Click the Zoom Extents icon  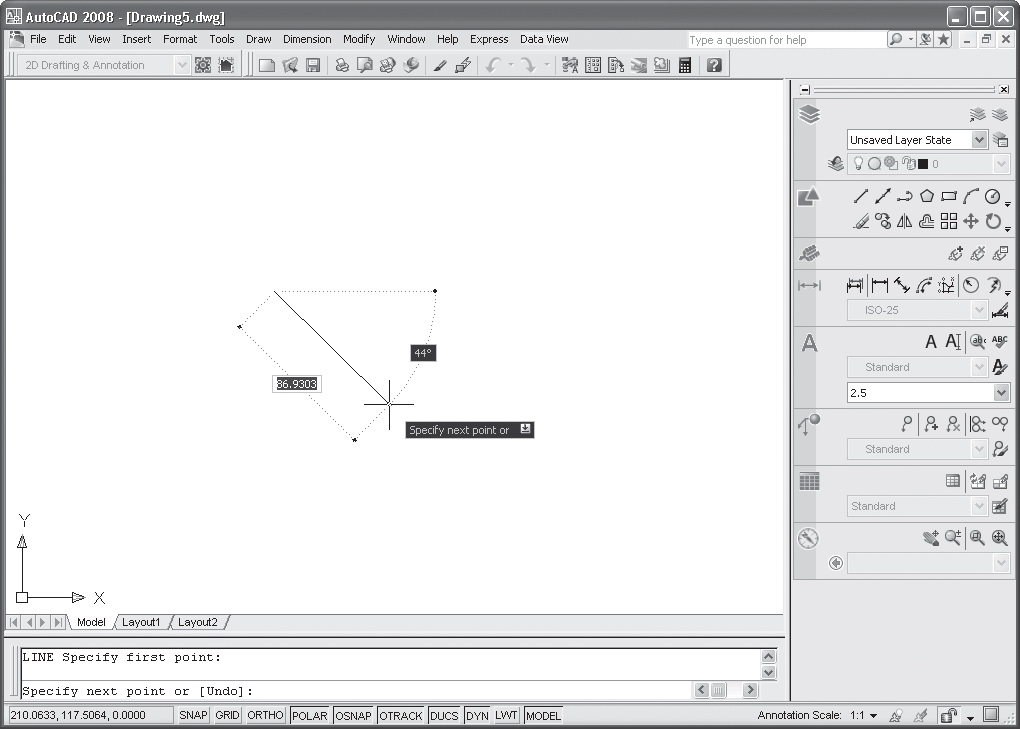pyautogui.click(x=999, y=538)
